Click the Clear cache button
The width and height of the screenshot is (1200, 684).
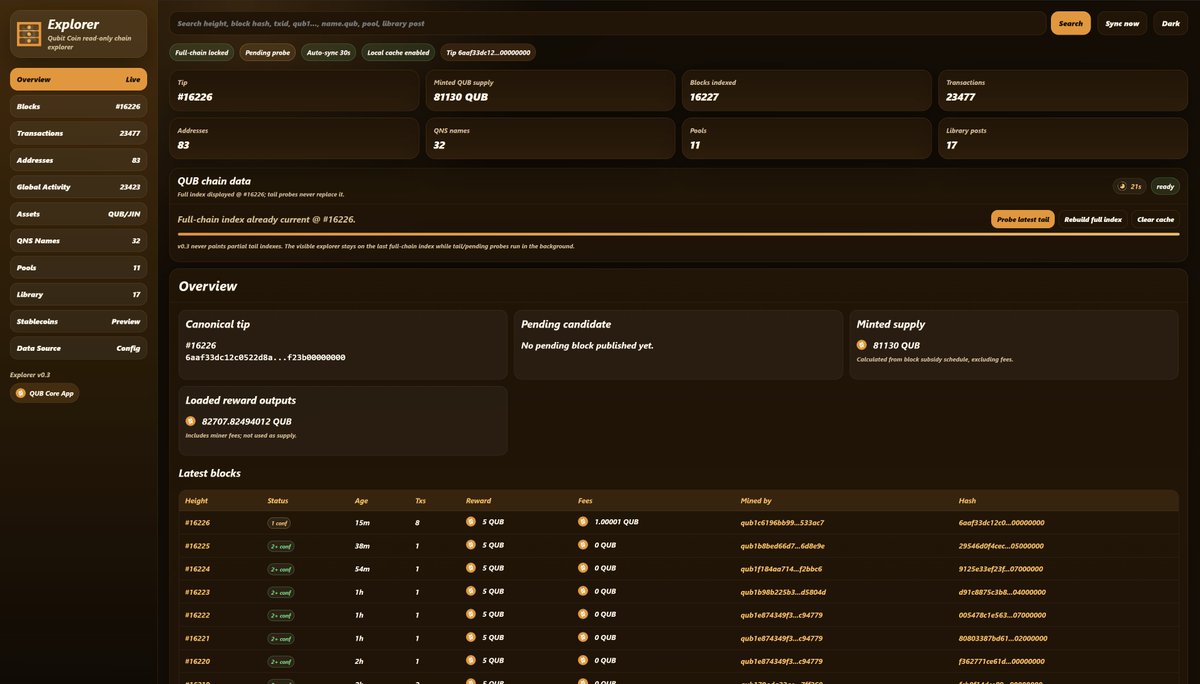(1156, 219)
